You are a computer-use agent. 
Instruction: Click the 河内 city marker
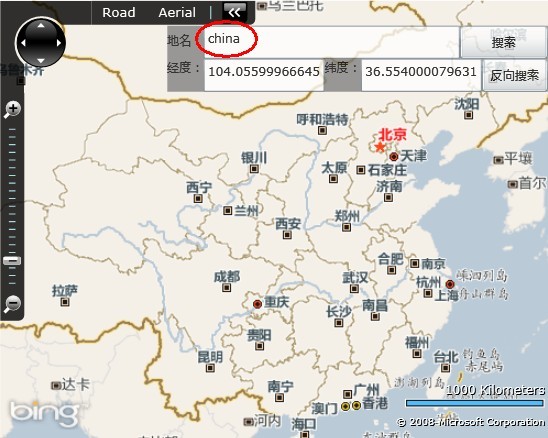click(248, 421)
